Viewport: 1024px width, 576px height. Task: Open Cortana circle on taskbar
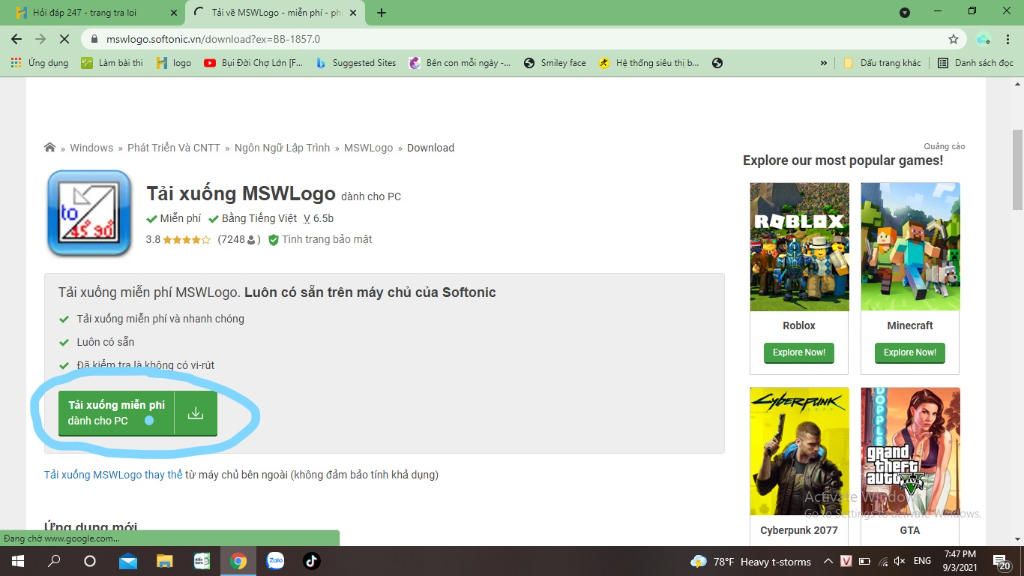point(90,561)
